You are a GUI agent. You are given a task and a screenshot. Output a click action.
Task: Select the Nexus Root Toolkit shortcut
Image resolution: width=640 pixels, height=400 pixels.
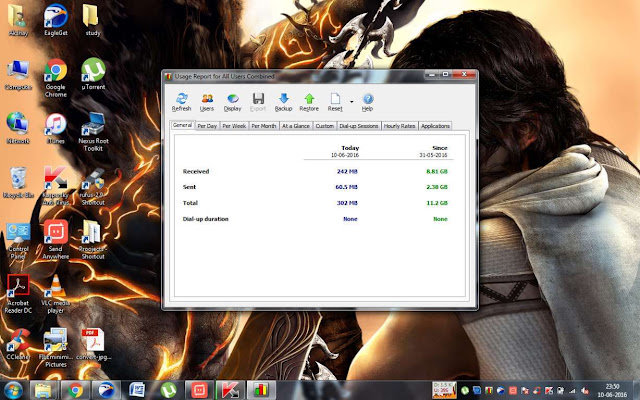click(93, 131)
